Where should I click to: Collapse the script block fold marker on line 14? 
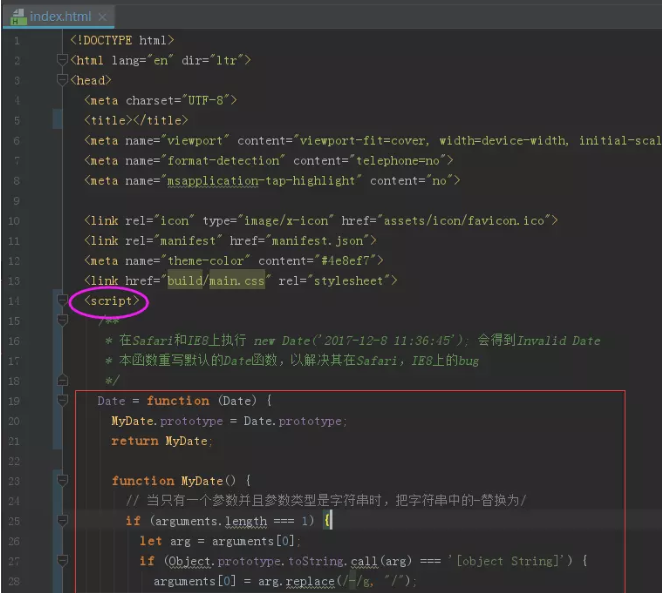pos(62,301)
